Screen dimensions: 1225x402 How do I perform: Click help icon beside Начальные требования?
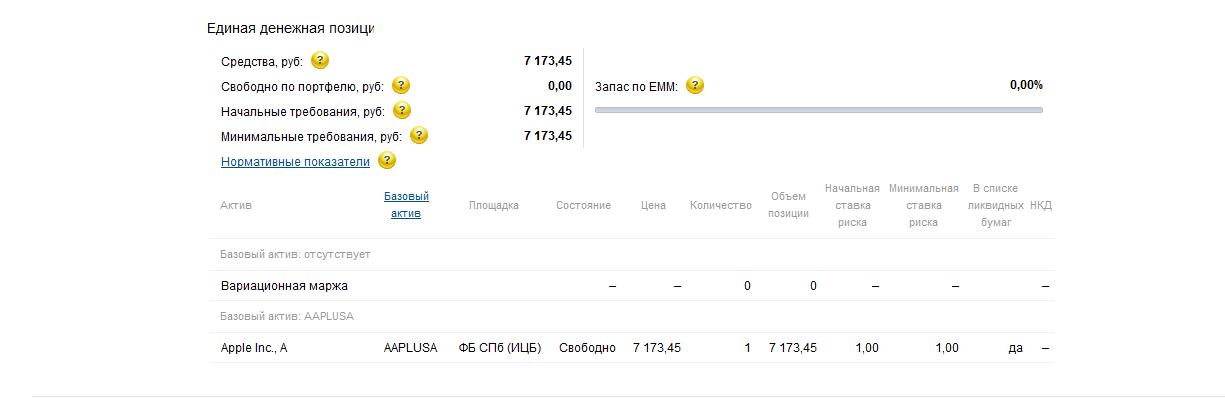pos(402,111)
